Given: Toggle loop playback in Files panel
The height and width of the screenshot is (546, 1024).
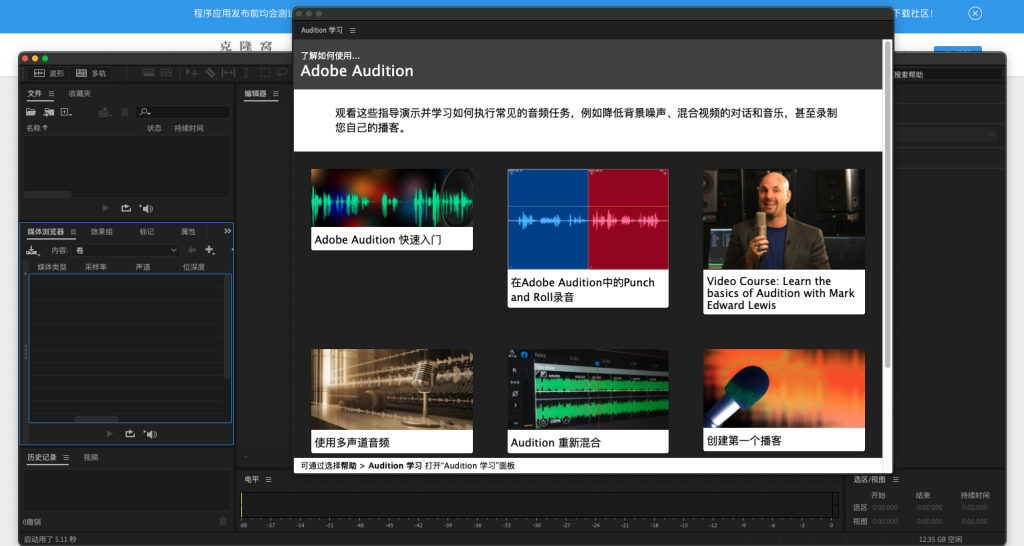Looking at the screenshot, I should pyautogui.click(x=126, y=208).
